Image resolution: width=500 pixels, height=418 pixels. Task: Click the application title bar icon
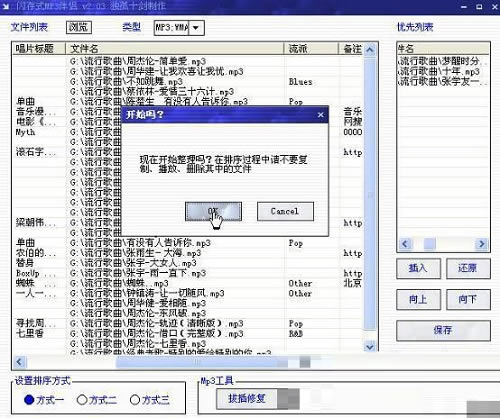pyautogui.click(x=6, y=6)
